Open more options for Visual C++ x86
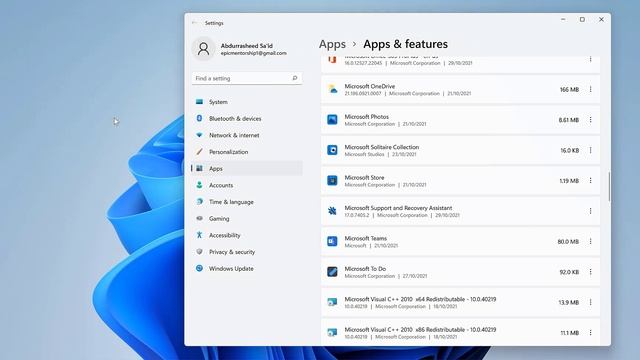The width and height of the screenshot is (640, 360). [x=590, y=333]
